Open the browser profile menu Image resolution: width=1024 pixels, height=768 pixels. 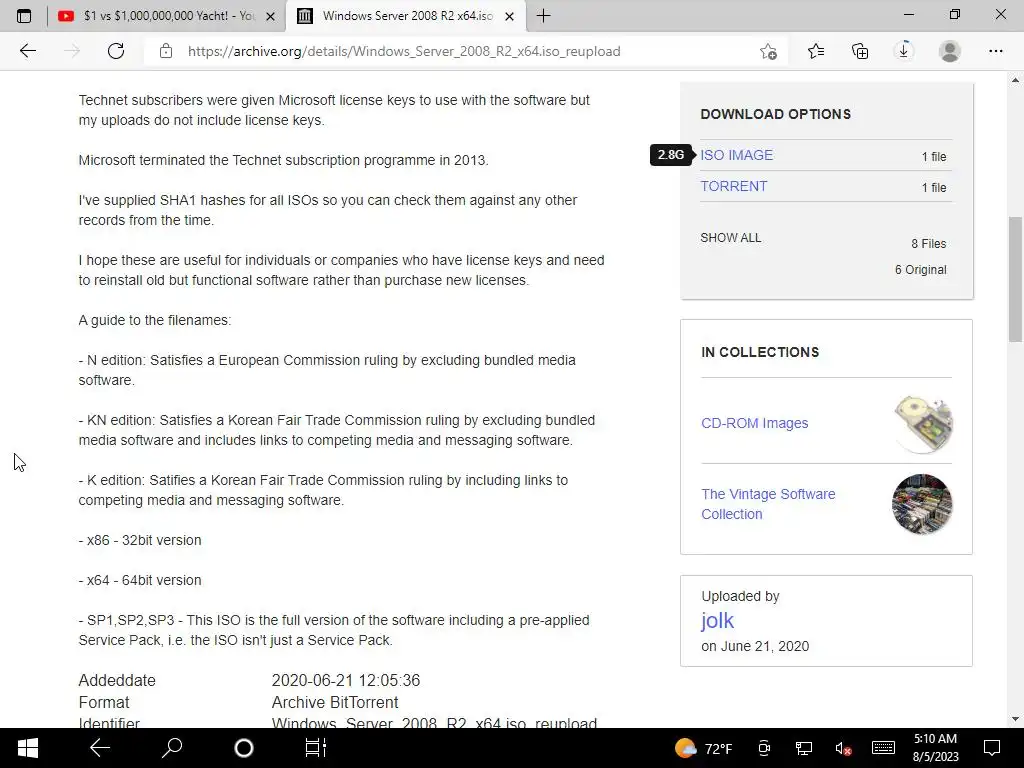950,51
